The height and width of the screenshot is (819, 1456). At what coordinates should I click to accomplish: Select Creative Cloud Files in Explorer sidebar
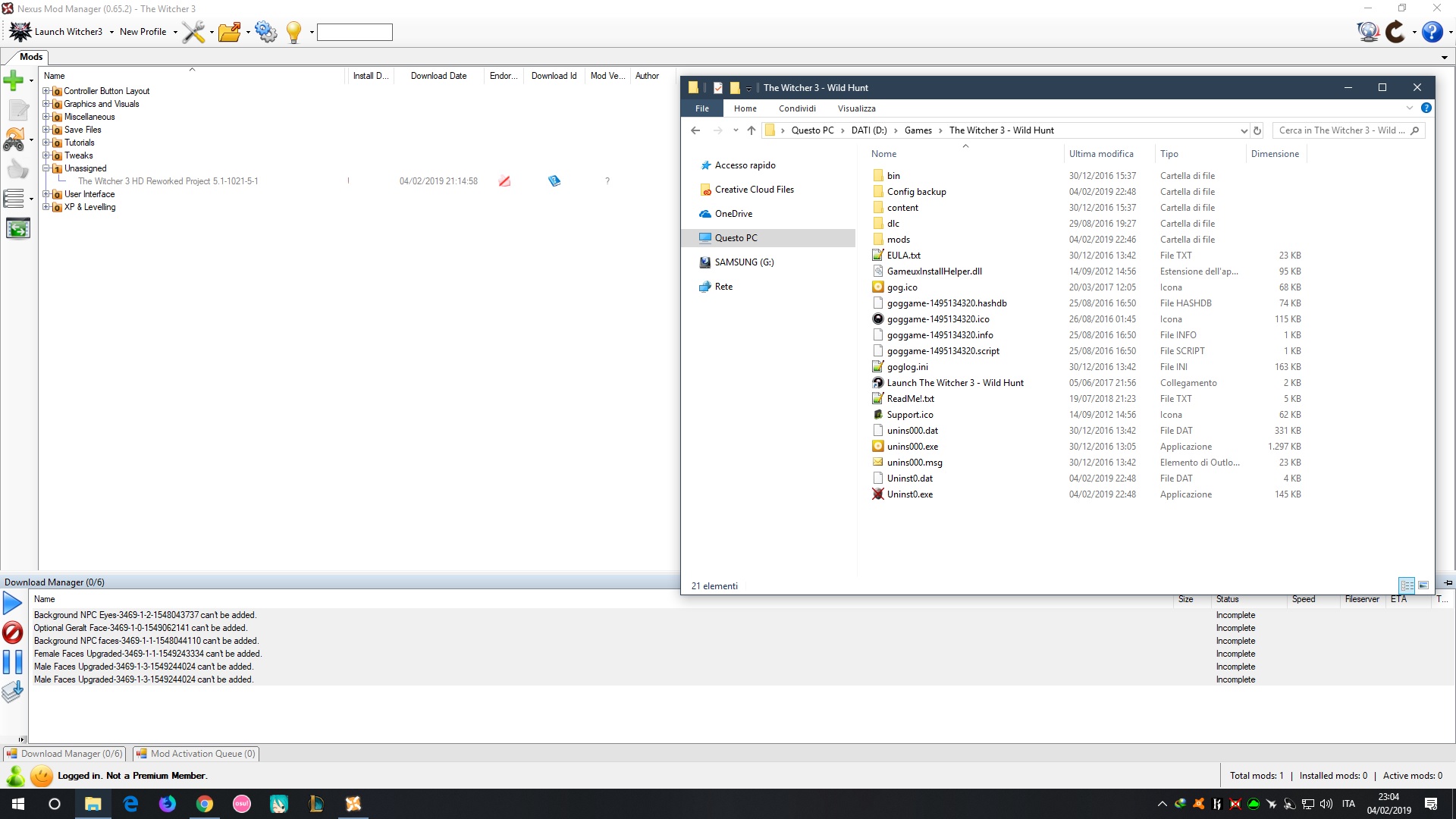[754, 190]
